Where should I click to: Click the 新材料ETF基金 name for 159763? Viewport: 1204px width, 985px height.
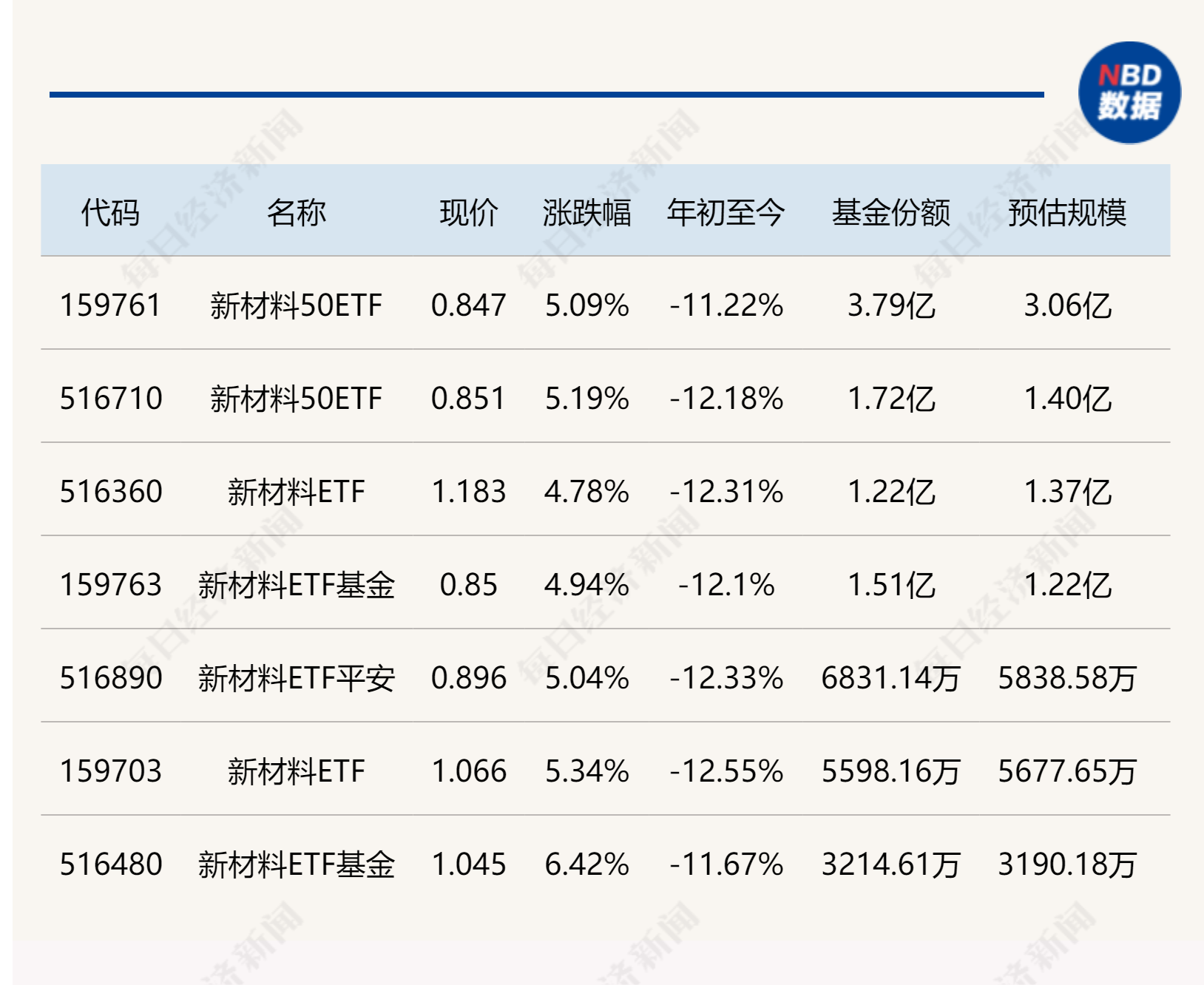click(297, 585)
